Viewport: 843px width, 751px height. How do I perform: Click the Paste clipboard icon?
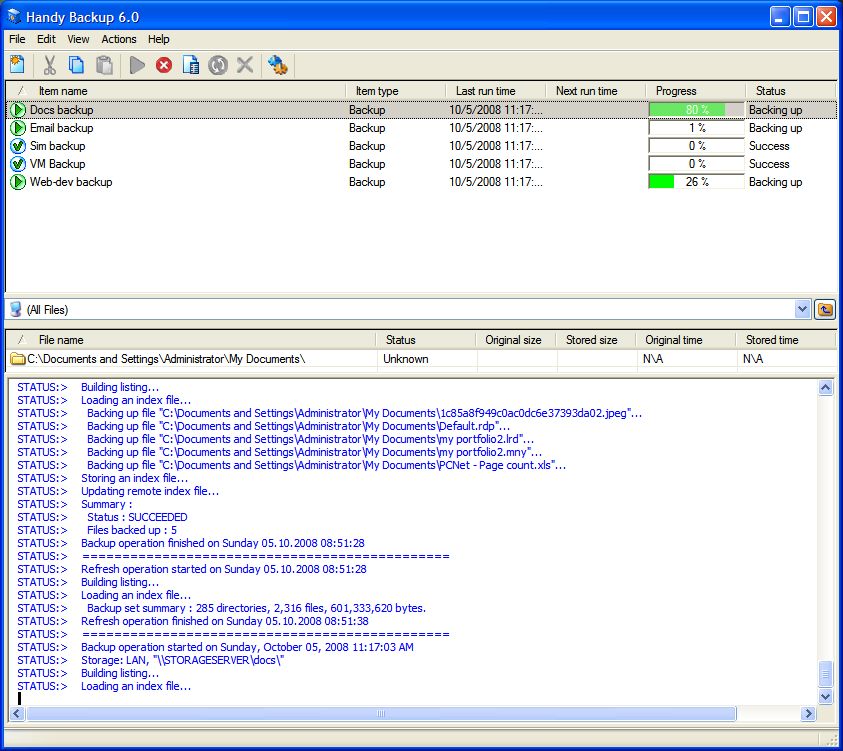(x=104, y=65)
